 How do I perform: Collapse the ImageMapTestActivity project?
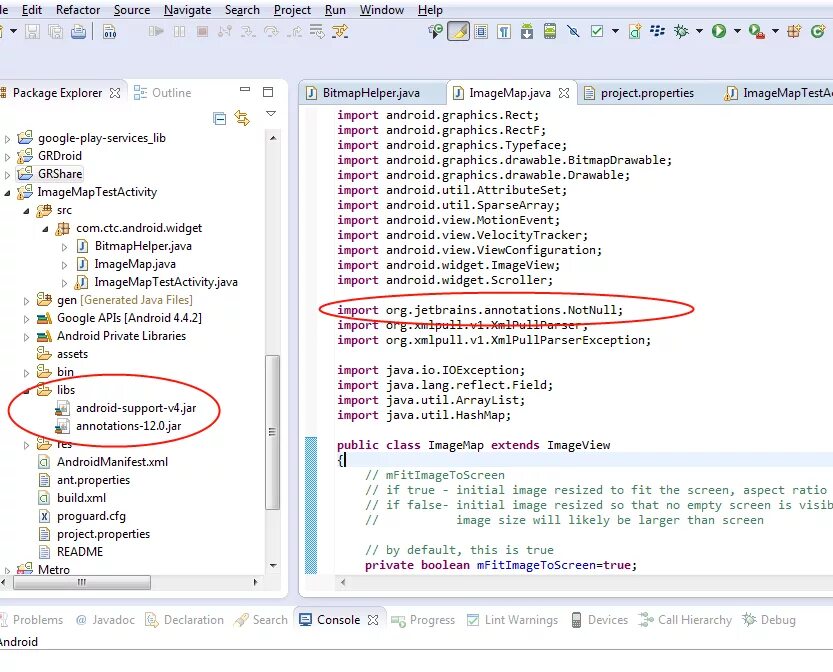tap(7, 193)
